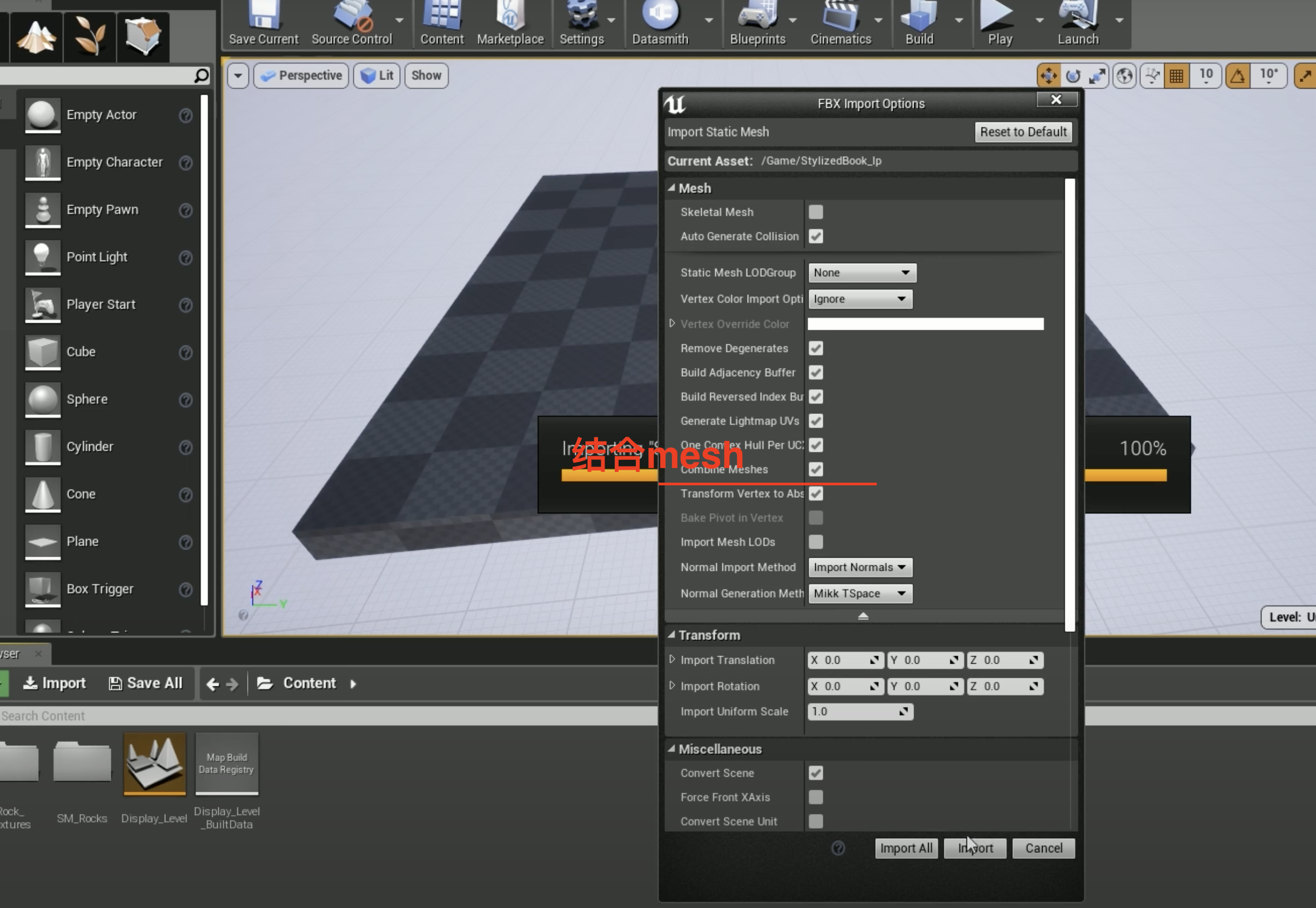Click the Vertex Override Color swatch

click(925, 324)
